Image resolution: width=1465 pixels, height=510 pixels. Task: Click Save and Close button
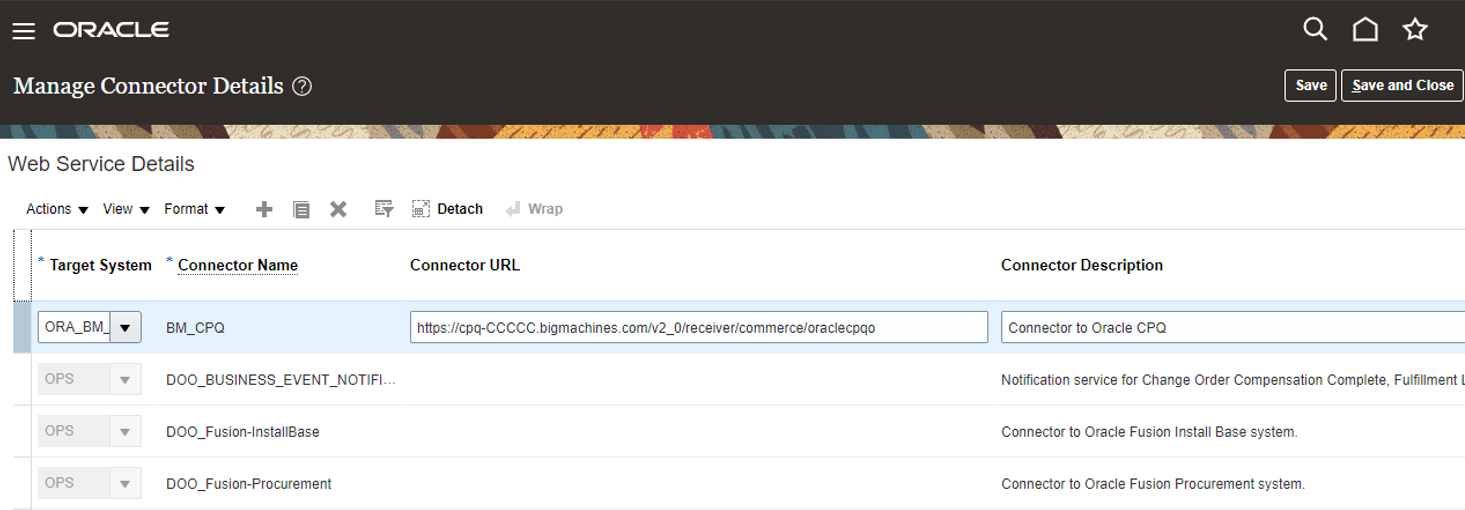(x=1402, y=85)
